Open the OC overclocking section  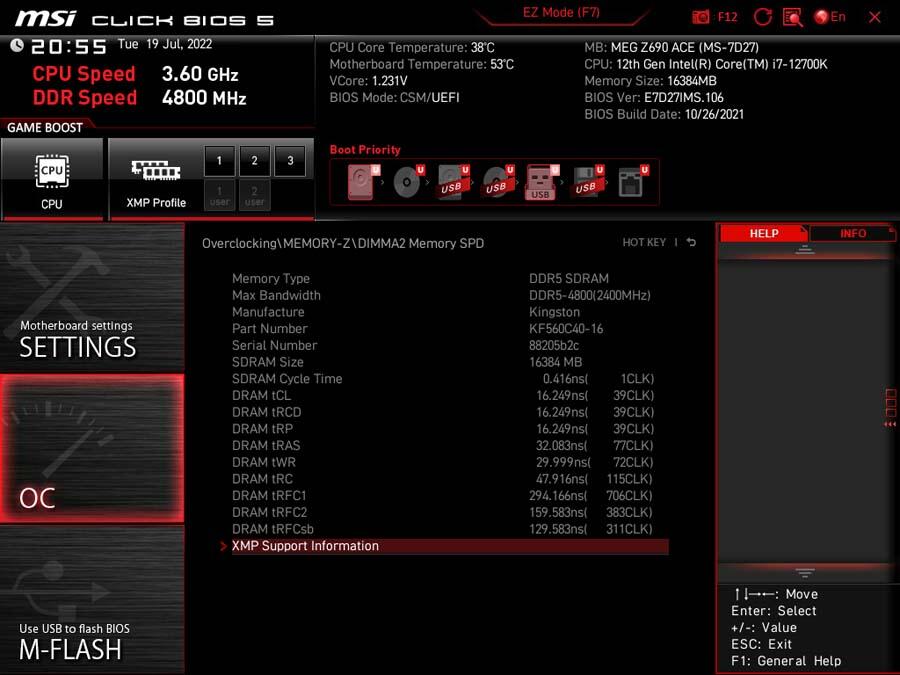[x=92, y=448]
